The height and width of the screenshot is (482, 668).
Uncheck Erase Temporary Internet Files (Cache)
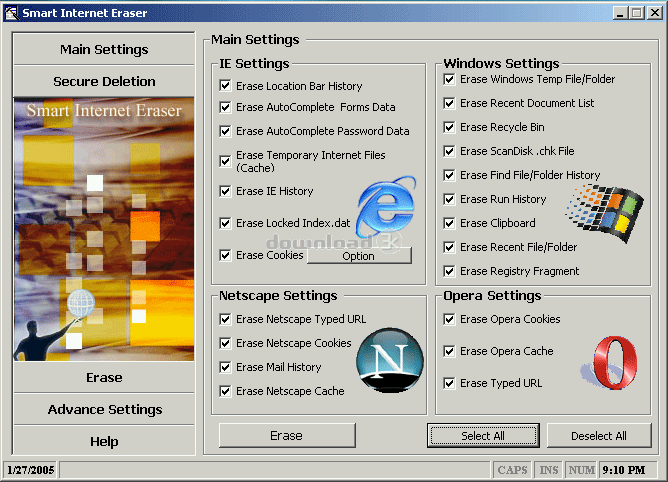[x=225, y=161]
